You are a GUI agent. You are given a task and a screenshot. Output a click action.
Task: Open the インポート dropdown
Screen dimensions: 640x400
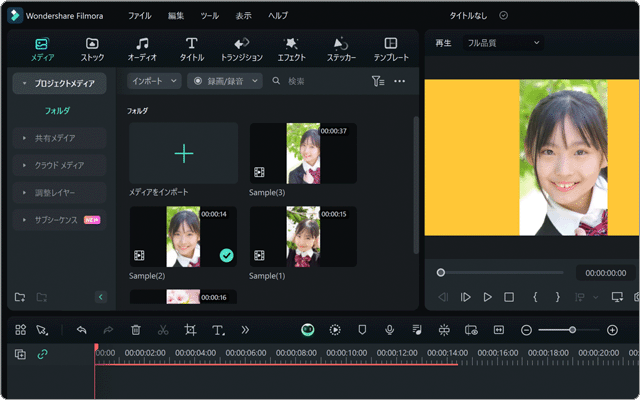pyautogui.click(x=154, y=81)
